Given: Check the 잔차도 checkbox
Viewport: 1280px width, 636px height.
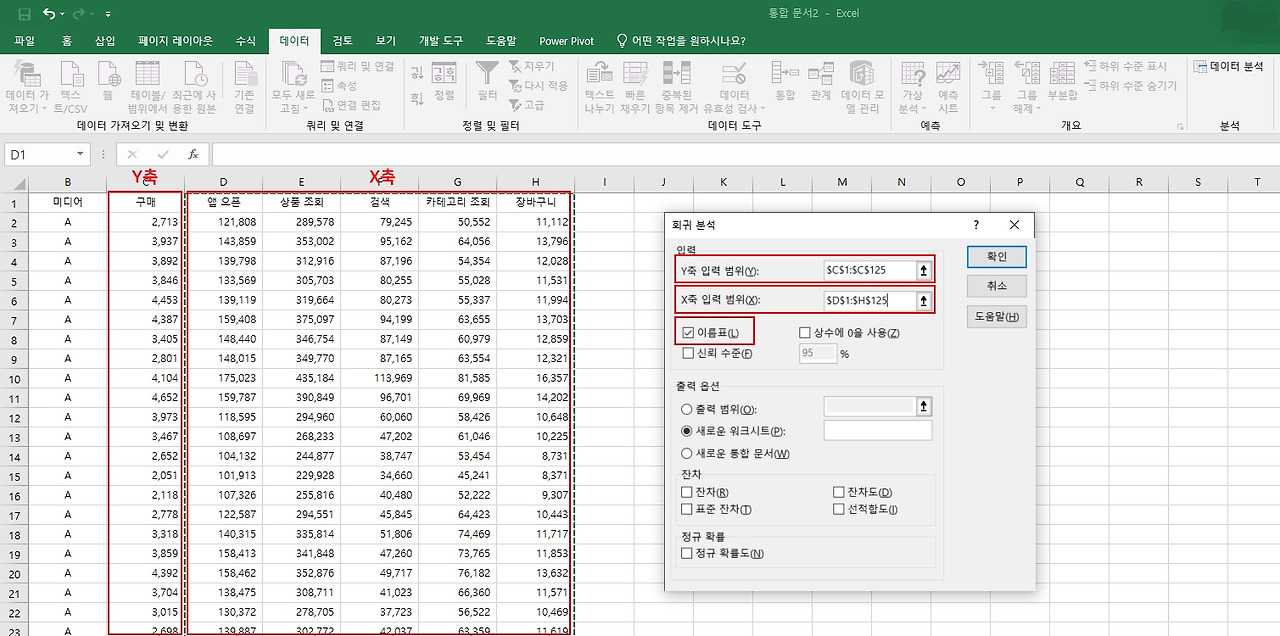Looking at the screenshot, I should [x=839, y=492].
